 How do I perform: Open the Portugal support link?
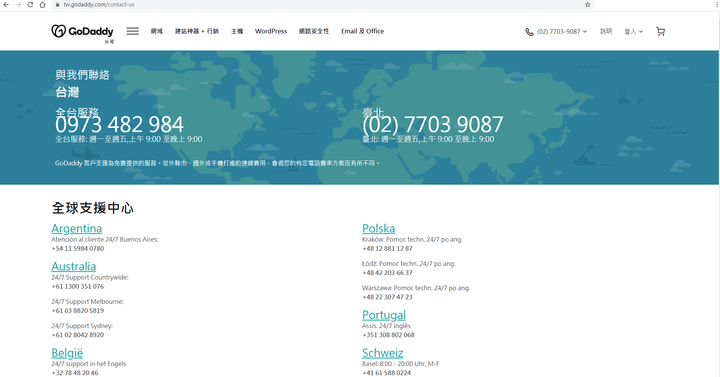(384, 315)
